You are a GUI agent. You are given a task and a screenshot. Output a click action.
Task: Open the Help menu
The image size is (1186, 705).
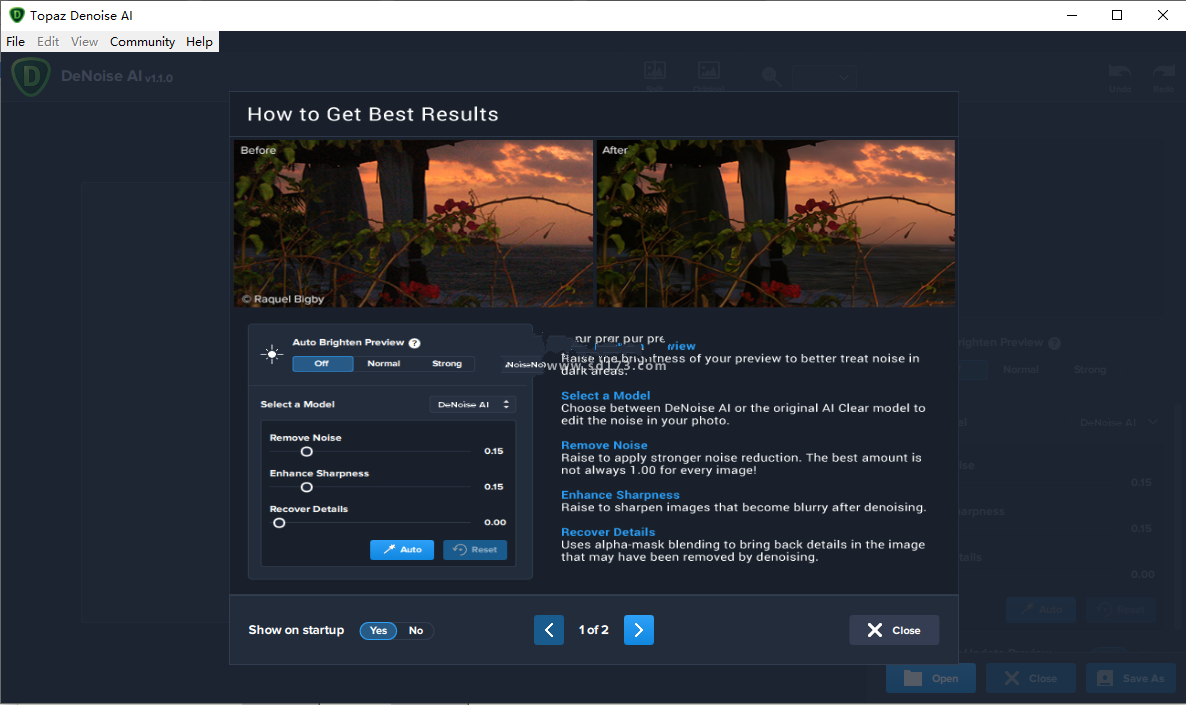[199, 42]
